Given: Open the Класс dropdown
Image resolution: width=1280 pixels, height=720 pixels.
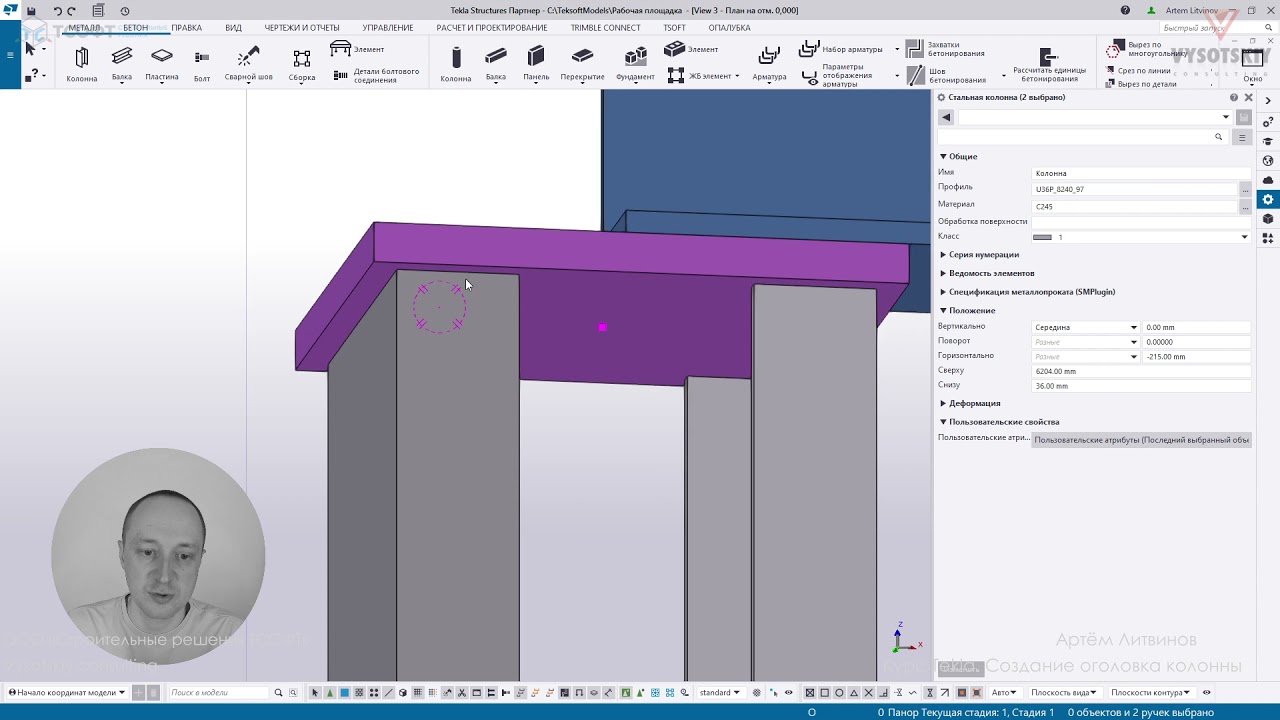Looking at the screenshot, I should pyautogui.click(x=1244, y=237).
